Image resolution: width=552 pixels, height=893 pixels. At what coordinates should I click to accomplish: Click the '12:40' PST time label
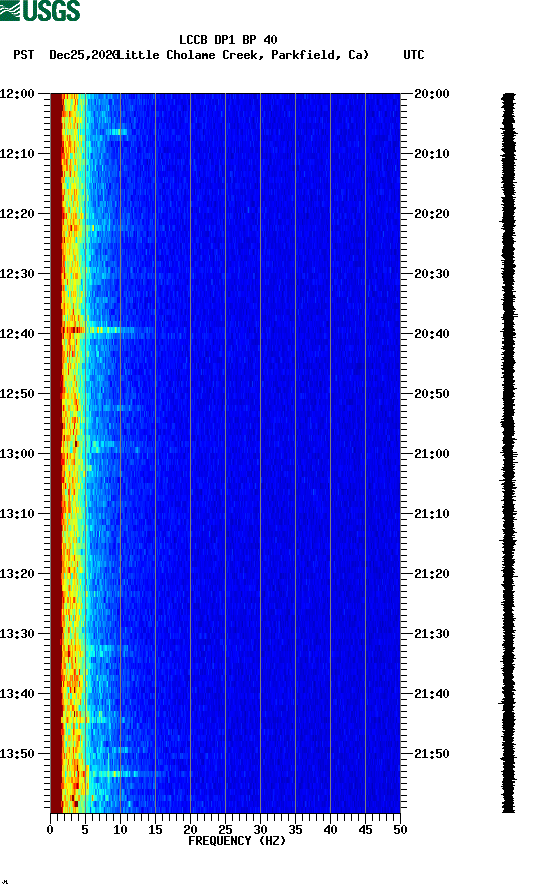click(x=18, y=334)
